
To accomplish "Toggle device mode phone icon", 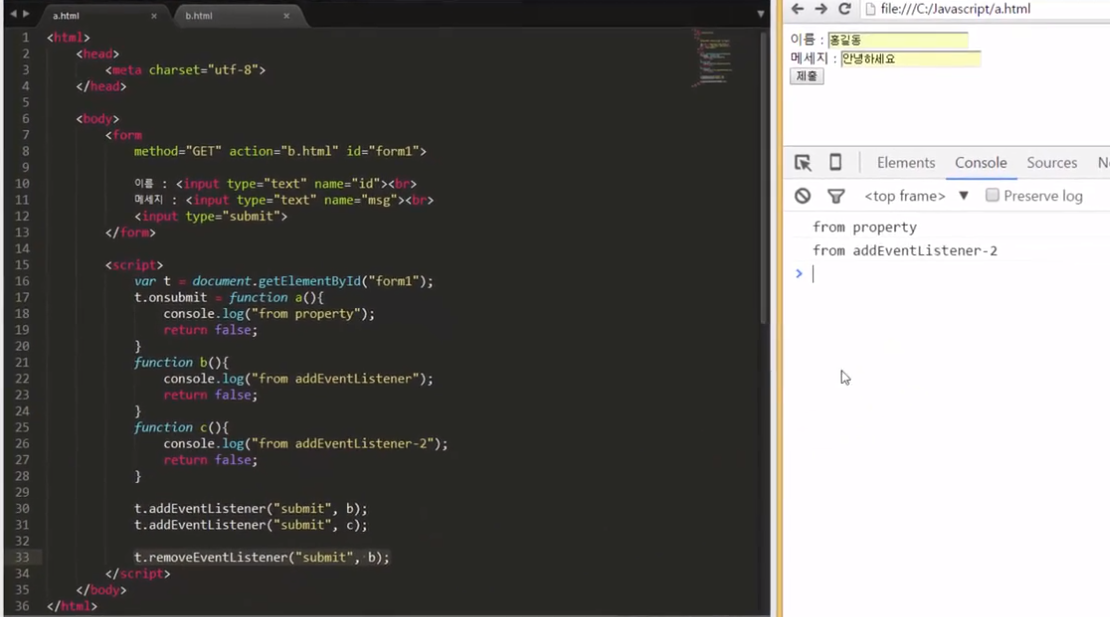I will click(835, 163).
